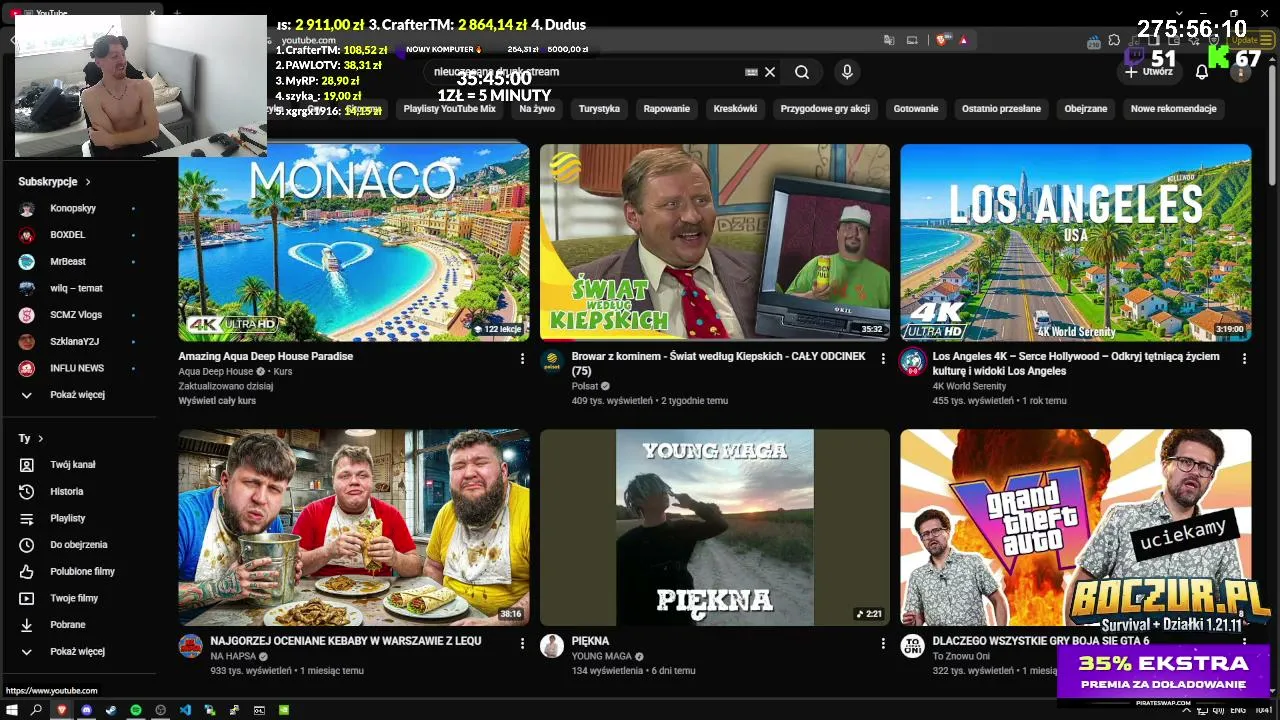Open the Historia sidebar item

click(67, 491)
